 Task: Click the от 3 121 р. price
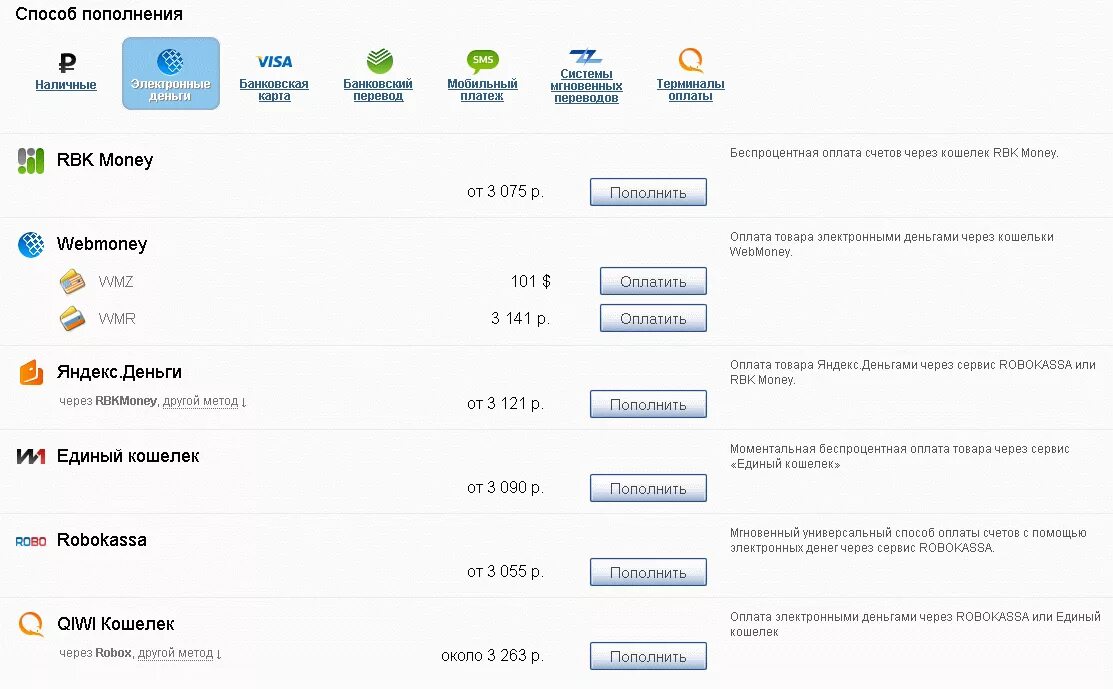[x=505, y=404]
